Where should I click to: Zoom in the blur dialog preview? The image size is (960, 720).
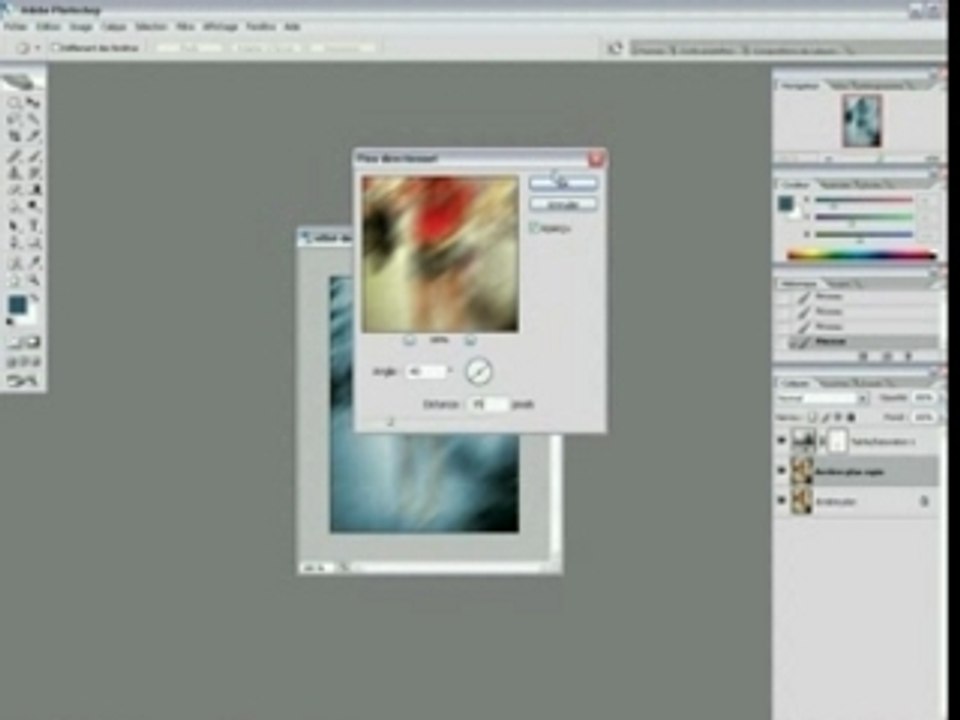coord(470,340)
